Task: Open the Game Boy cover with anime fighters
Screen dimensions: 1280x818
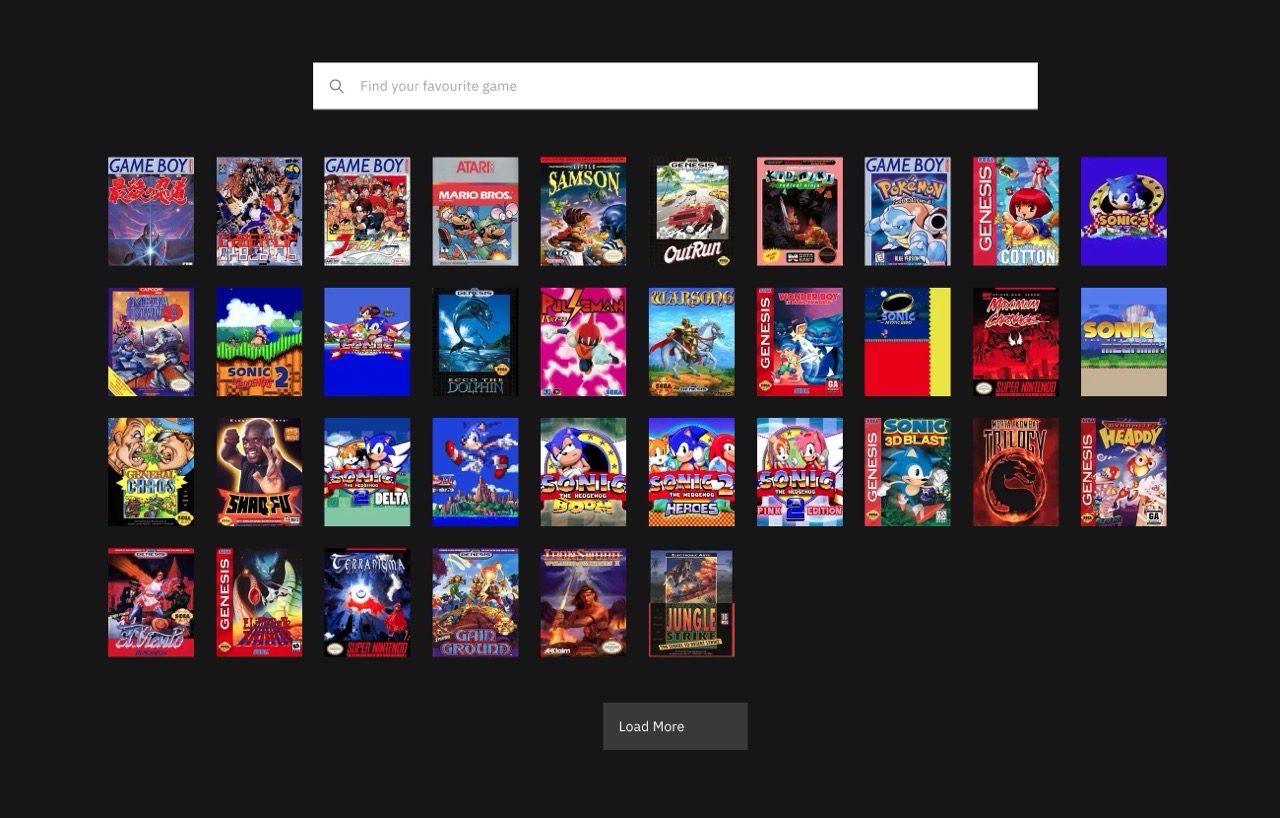Action: coord(367,211)
